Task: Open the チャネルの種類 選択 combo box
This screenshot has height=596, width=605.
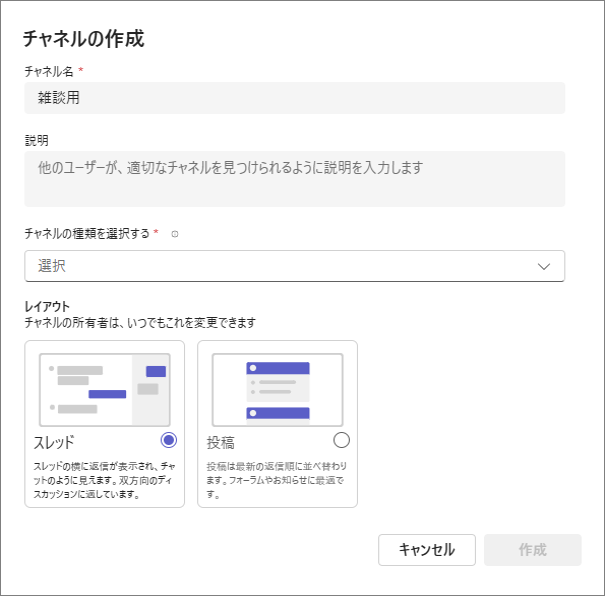Action: click(294, 266)
